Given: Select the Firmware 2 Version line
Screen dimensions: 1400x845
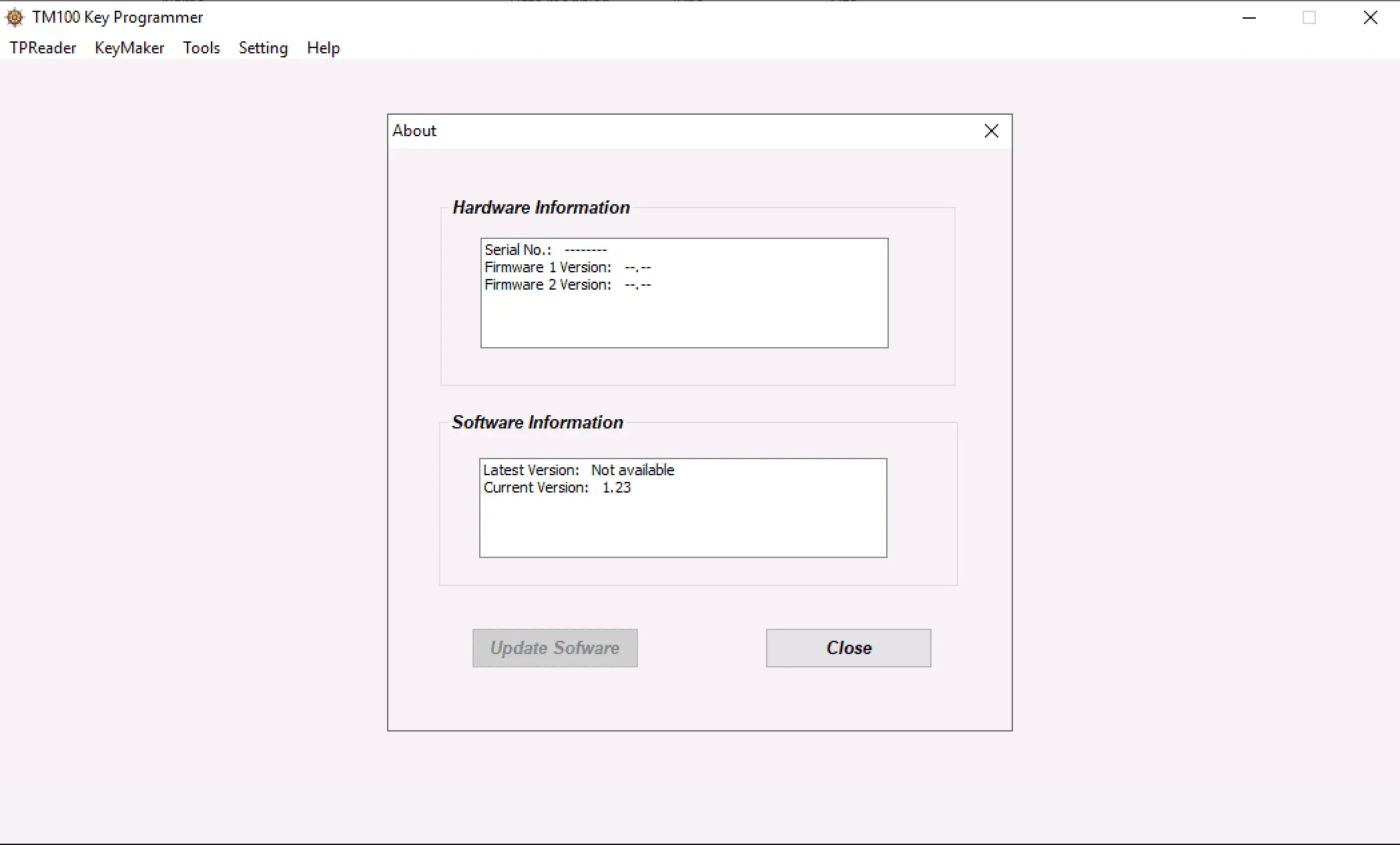Looking at the screenshot, I should (x=568, y=284).
